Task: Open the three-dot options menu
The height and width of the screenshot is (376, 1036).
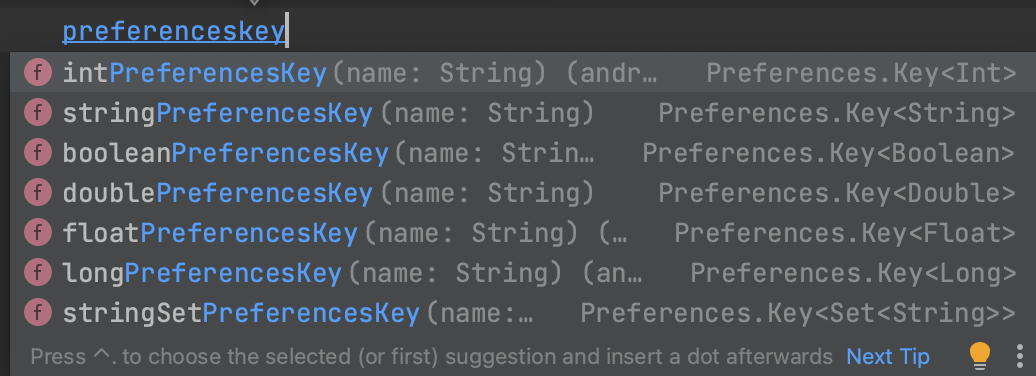Action: coord(1020,357)
